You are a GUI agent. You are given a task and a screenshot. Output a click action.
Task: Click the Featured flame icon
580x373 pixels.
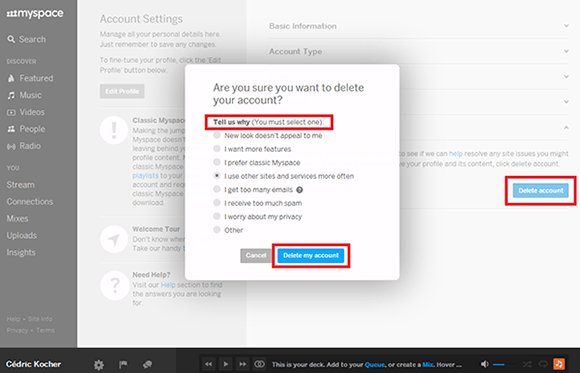pyautogui.click(x=11, y=78)
